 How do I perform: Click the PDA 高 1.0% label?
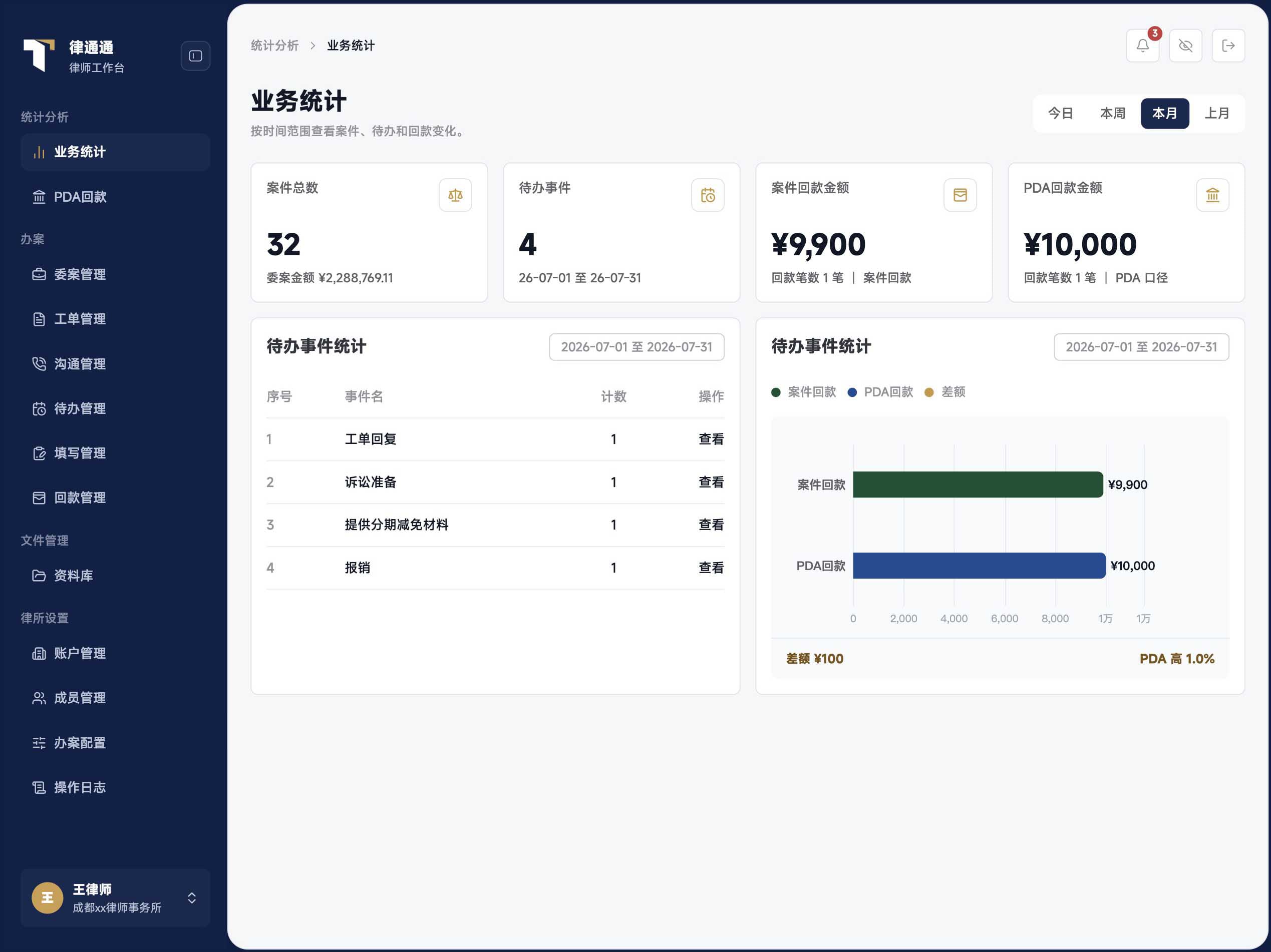[x=1177, y=659]
